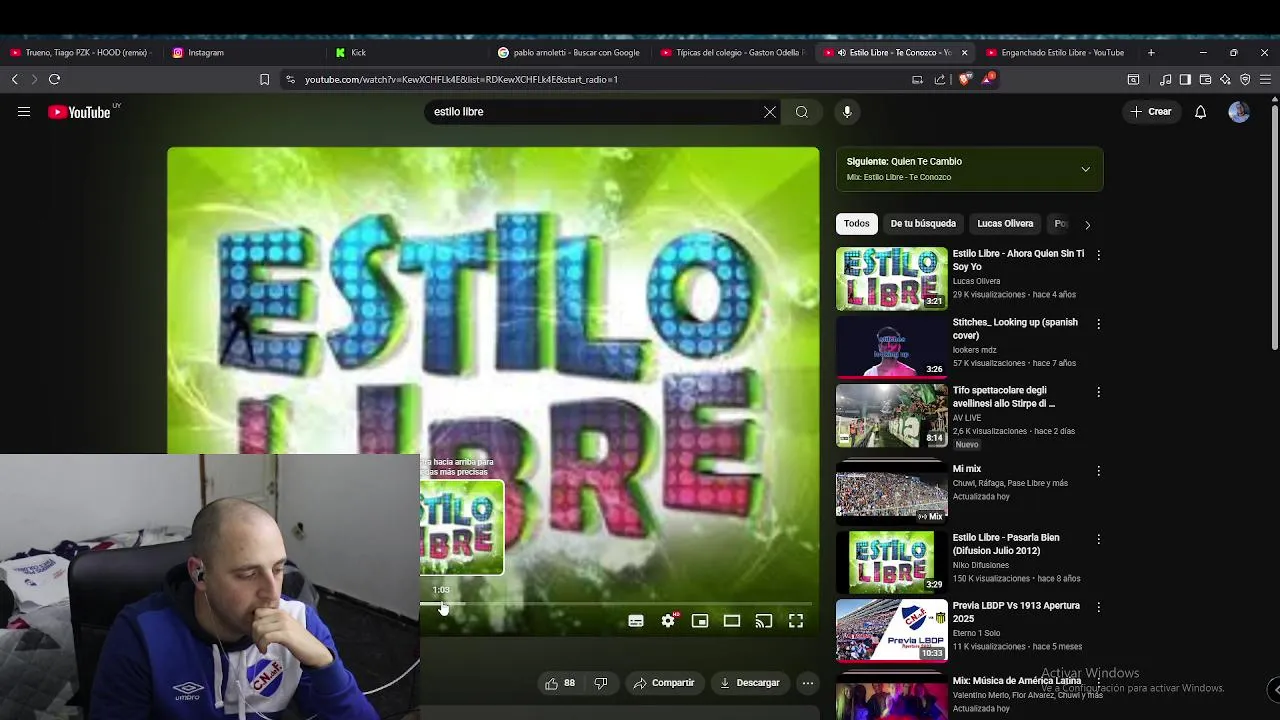Open YouTube notifications bell
This screenshot has height=720, width=1280.
[1200, 112]
